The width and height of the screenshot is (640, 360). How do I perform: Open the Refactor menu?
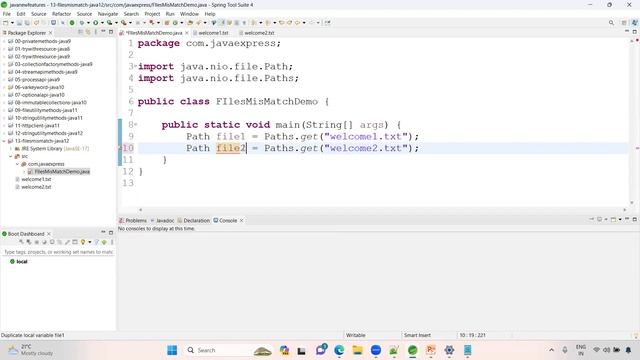[61, 14]
